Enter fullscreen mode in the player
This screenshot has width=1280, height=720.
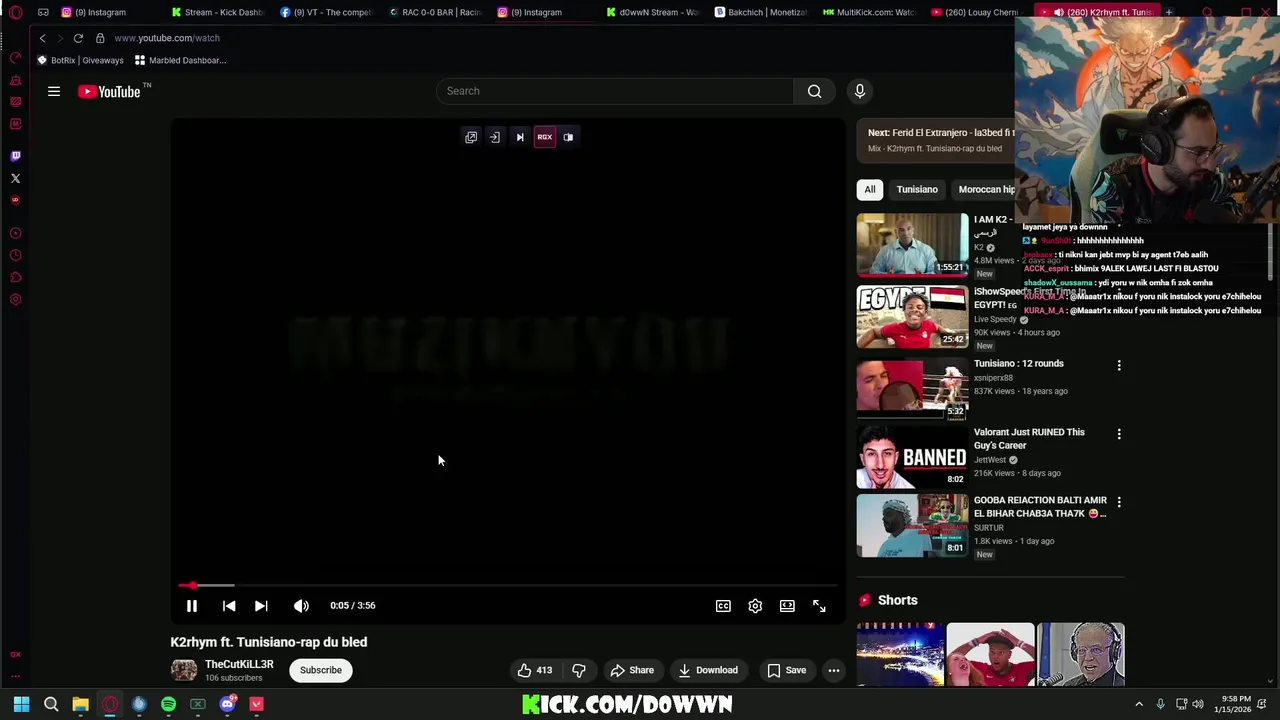coord(819,605)
